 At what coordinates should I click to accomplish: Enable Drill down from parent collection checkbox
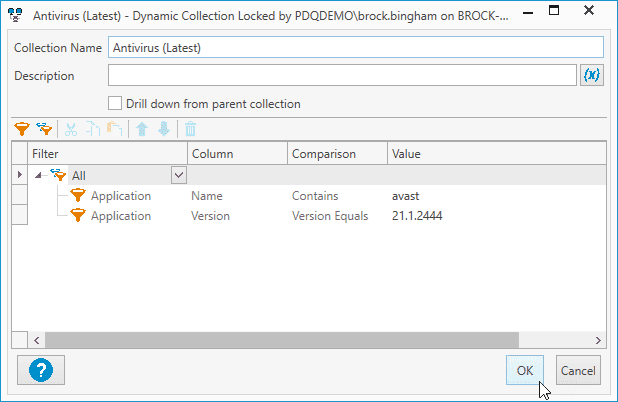click(x=115, y=103)
